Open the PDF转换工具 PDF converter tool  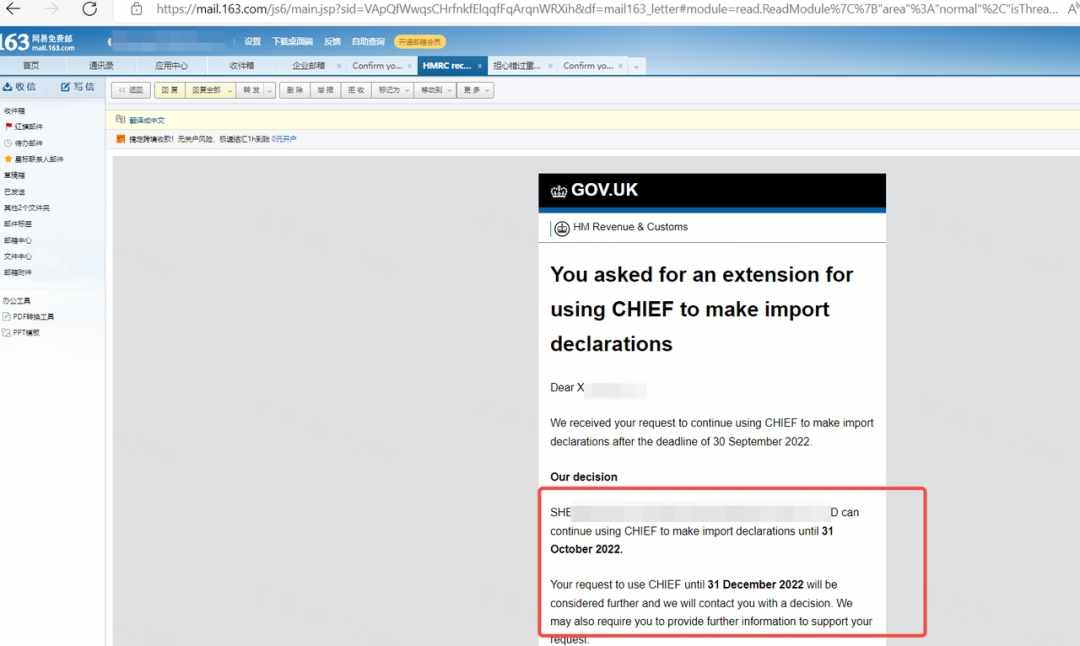(x=33, y=317)
